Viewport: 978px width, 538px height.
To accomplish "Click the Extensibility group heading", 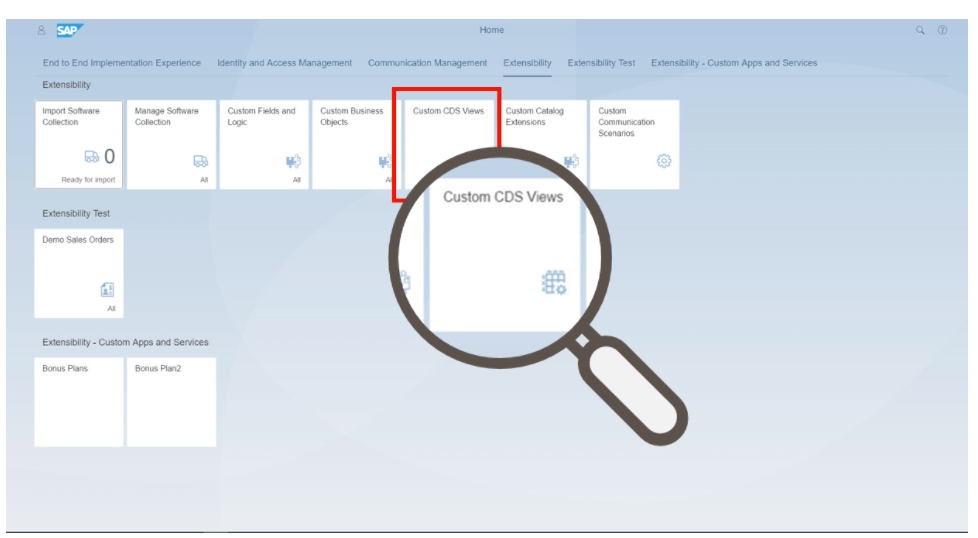I will coord(66,85).
